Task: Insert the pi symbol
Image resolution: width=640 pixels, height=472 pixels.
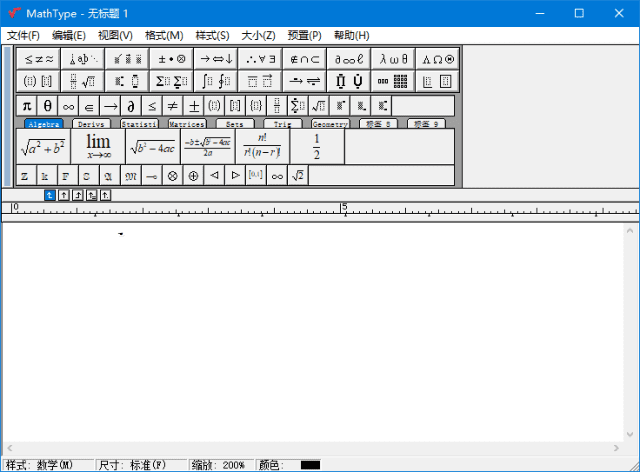Action: pyautogui.click(x=27, y=105)
